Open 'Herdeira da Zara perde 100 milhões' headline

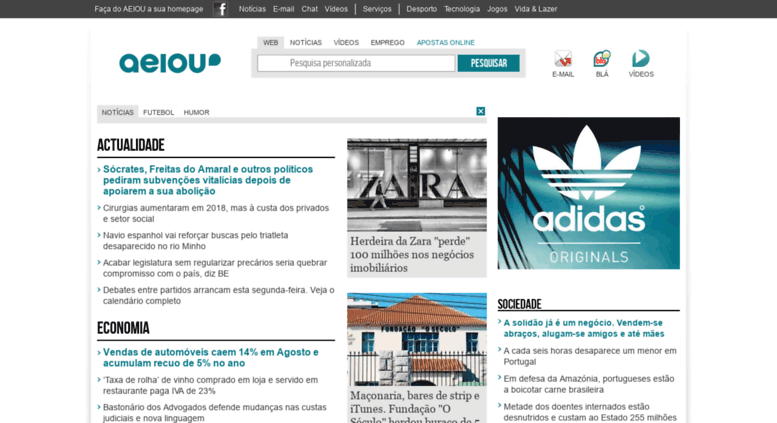pos(412,255)
